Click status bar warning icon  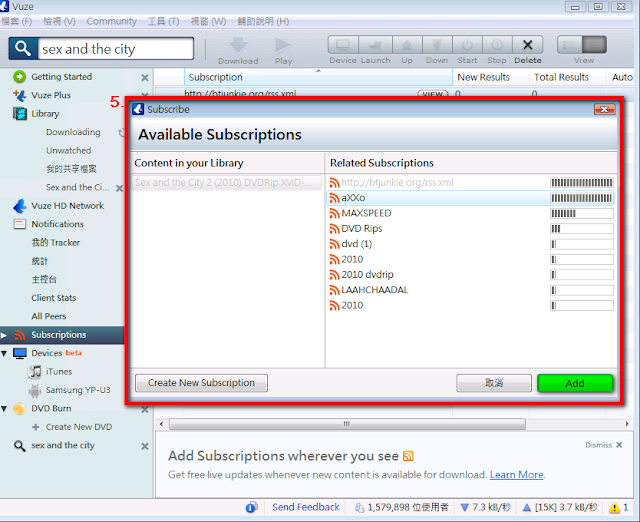tap(614, 507)
